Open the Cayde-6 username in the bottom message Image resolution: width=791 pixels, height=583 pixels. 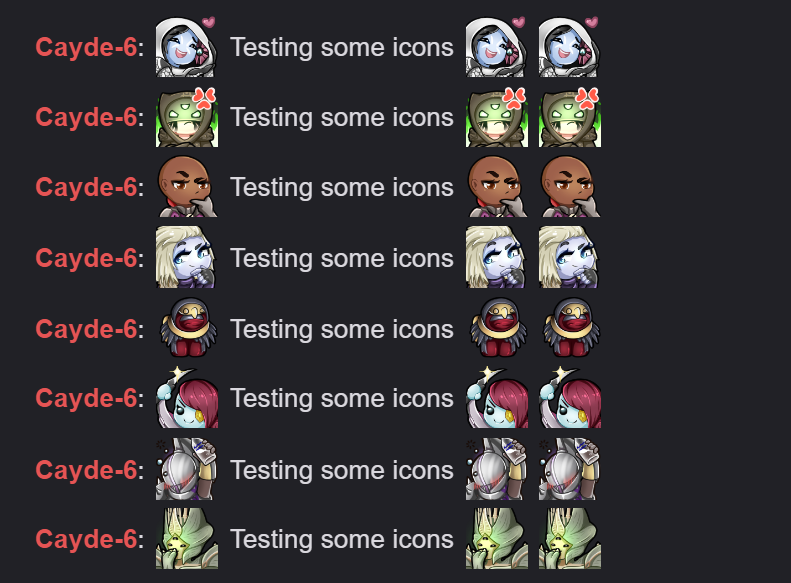[x=86, y=539]
